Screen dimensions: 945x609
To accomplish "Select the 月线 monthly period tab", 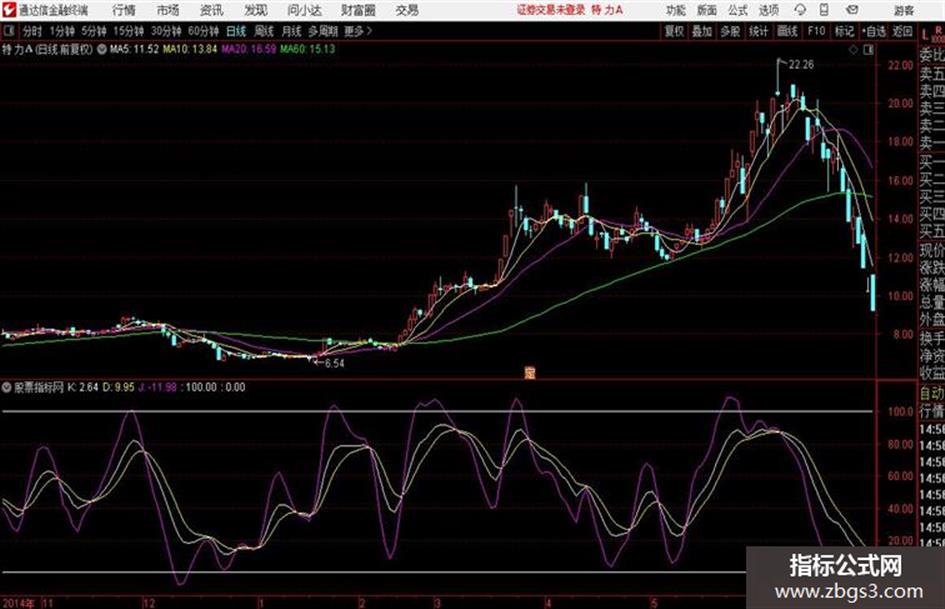I will click(x=292, y=31).
